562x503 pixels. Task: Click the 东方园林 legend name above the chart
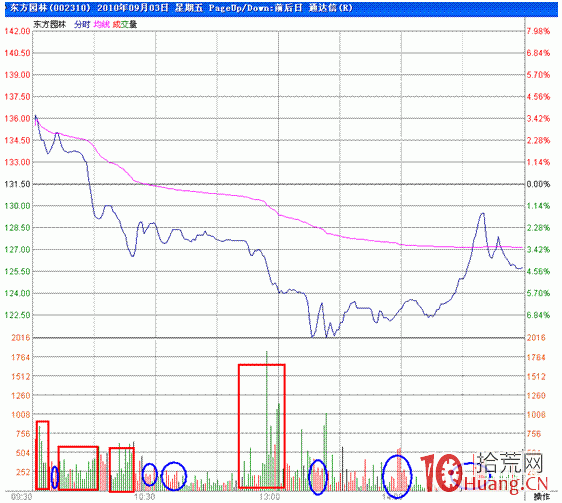click(x=50, y=24)
